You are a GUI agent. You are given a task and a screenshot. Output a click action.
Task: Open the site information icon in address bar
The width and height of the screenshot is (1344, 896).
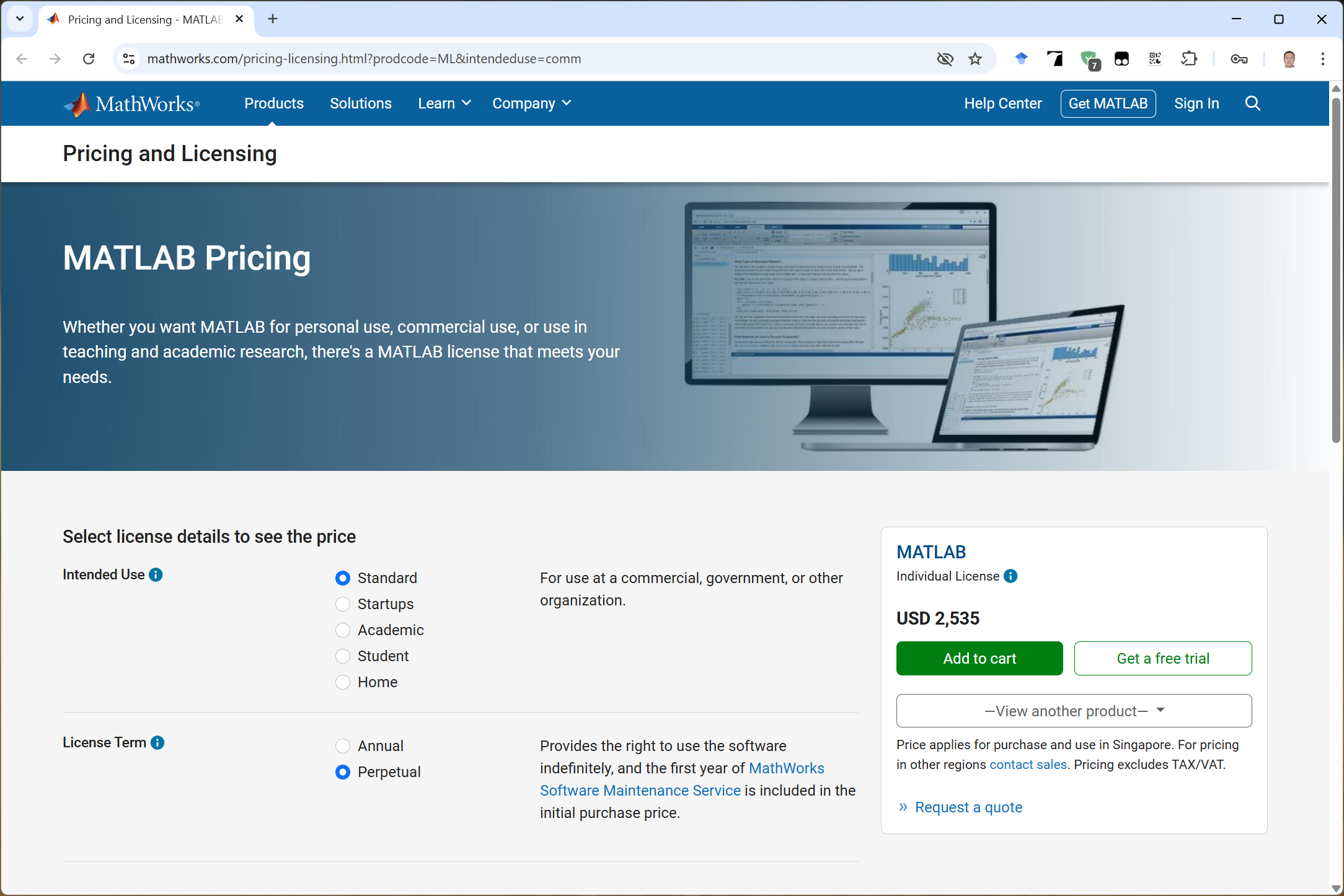pos(129,59)
